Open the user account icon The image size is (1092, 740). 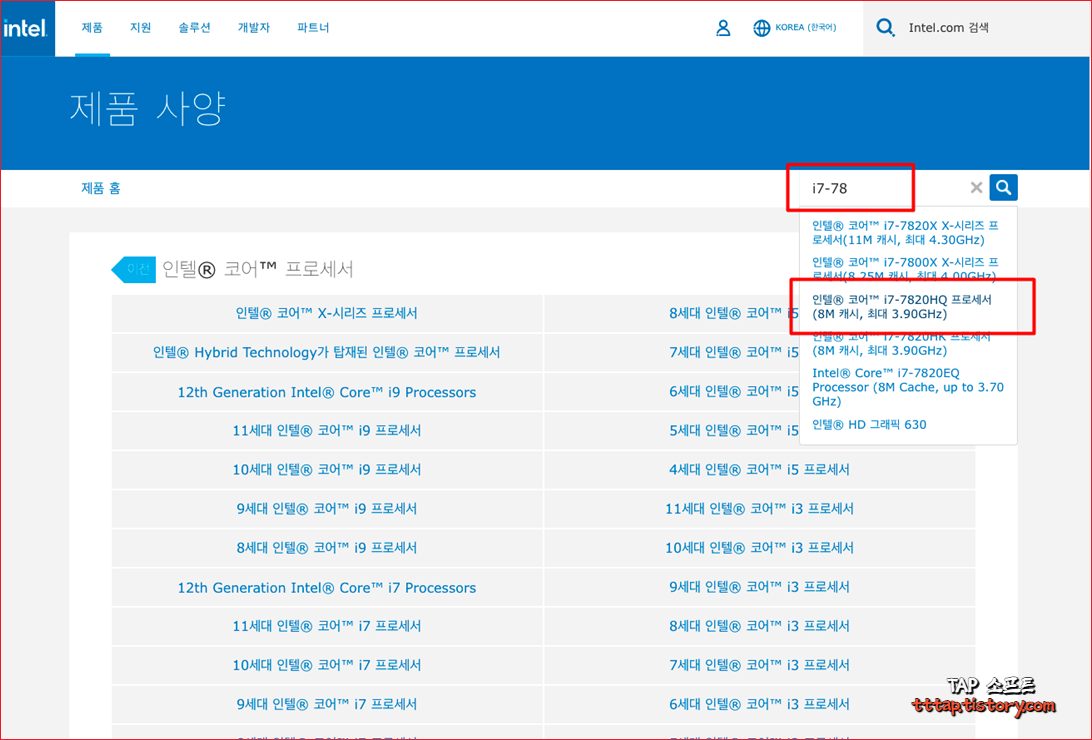(x=723, y=28)
